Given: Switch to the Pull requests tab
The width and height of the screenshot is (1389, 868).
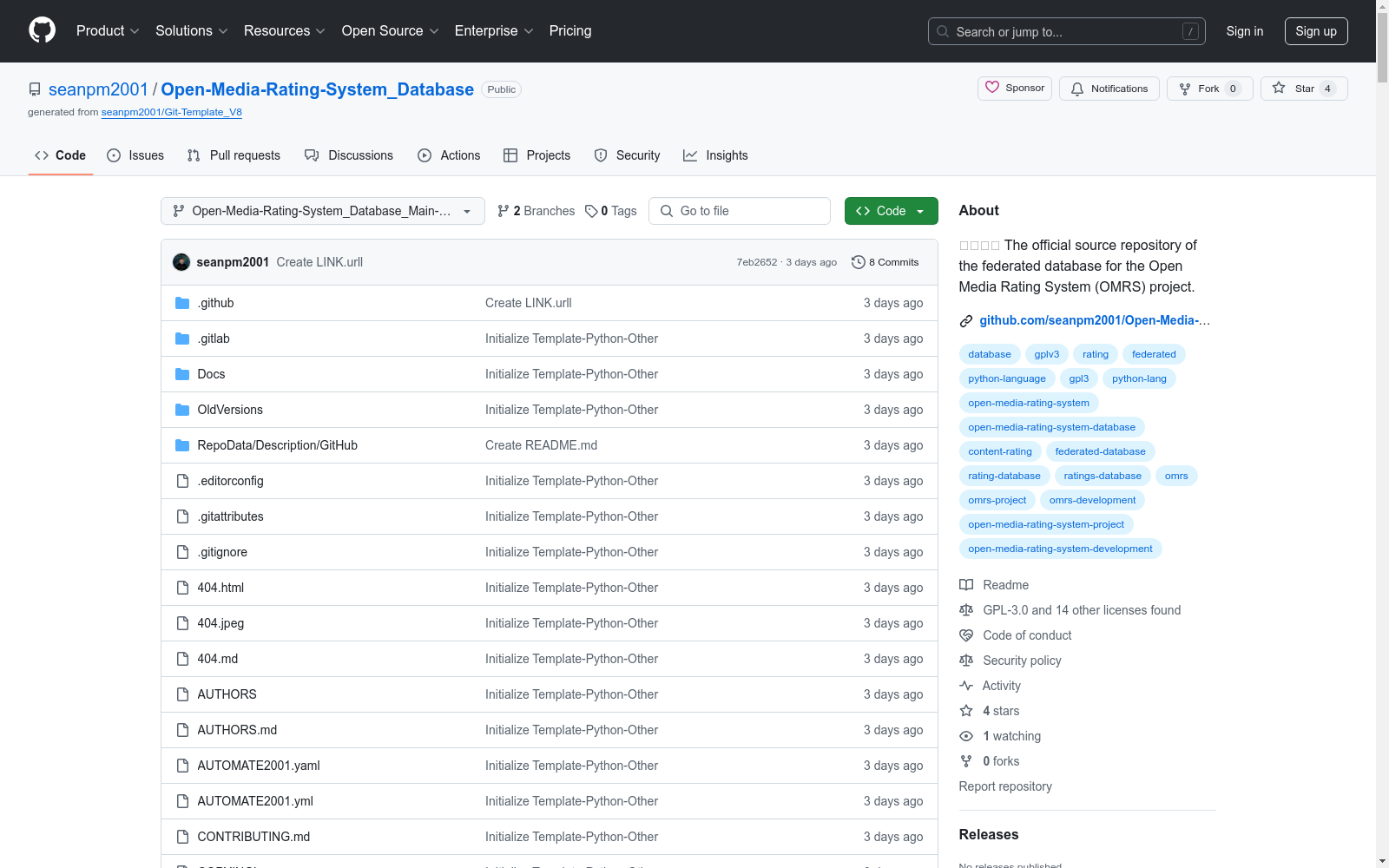Looking at the screenshot, I should pyautogui.click(x=234, y=155).
